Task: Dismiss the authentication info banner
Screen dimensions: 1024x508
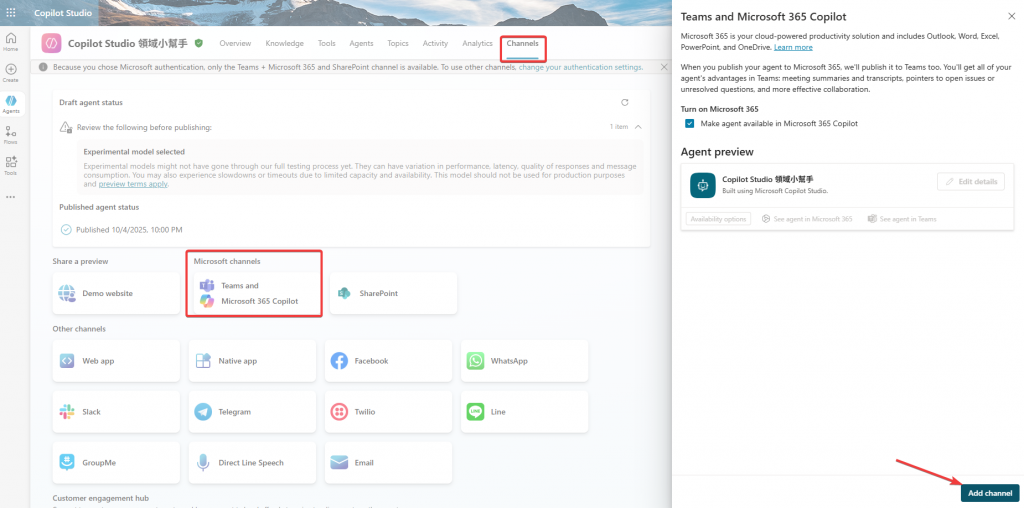Action: [664, 67]
